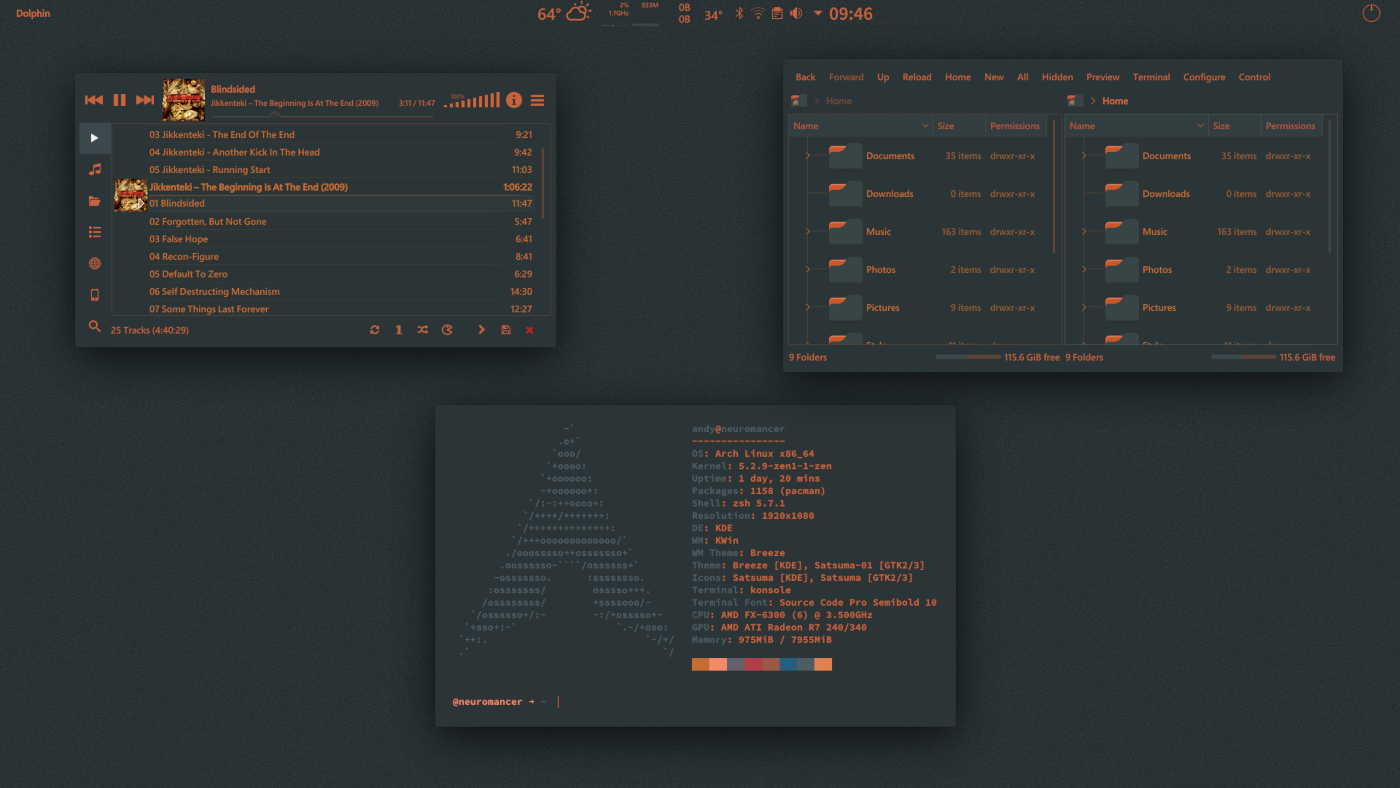1400x788 pixels.
Task: Expand Photos folder in left pane
Action: tap(807, 269)
